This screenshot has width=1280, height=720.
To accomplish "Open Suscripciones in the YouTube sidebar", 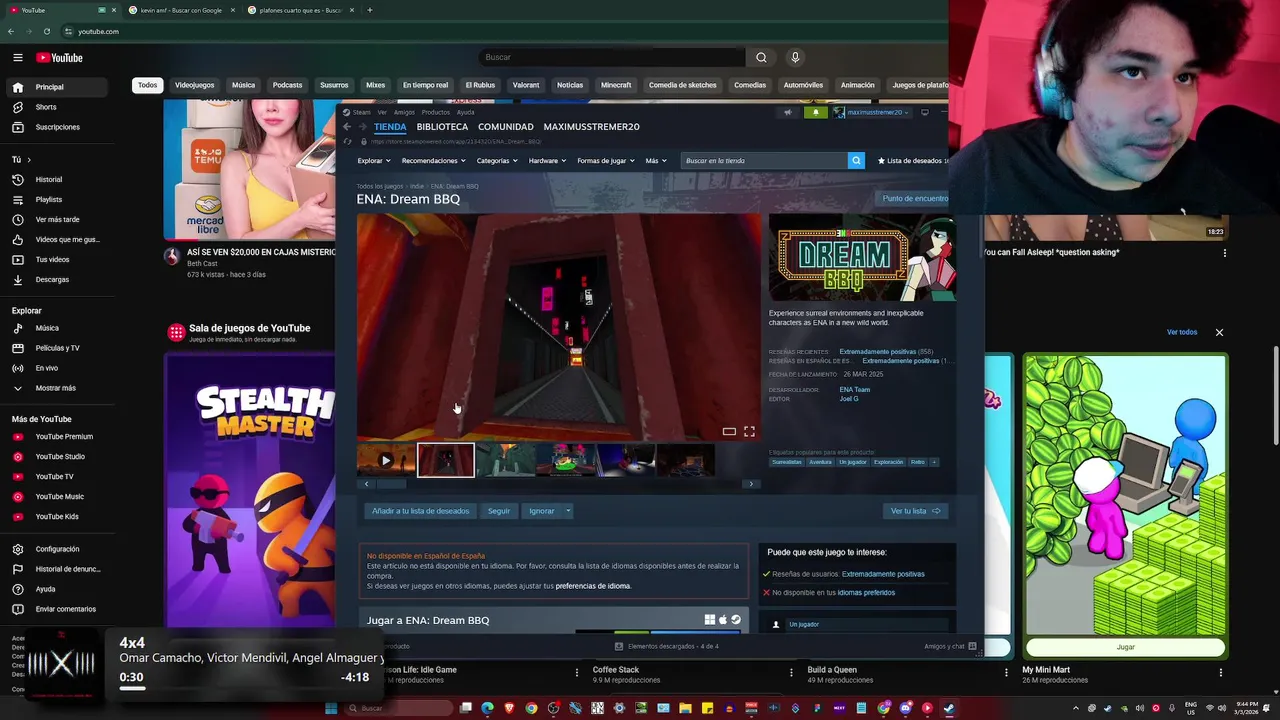I will coord(56,127).
